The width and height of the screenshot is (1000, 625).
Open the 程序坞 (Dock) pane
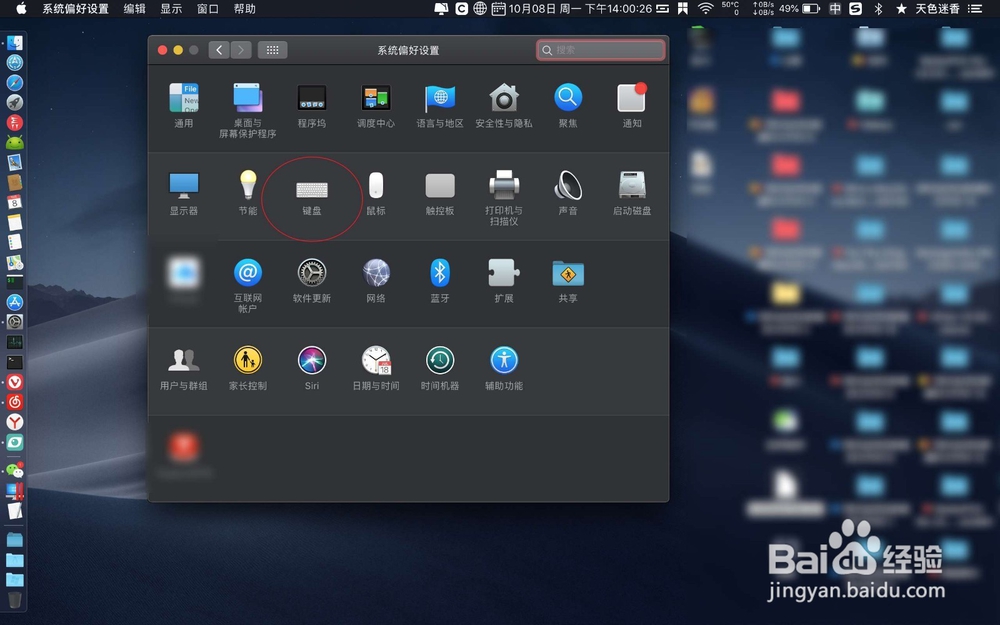(312, 105)
